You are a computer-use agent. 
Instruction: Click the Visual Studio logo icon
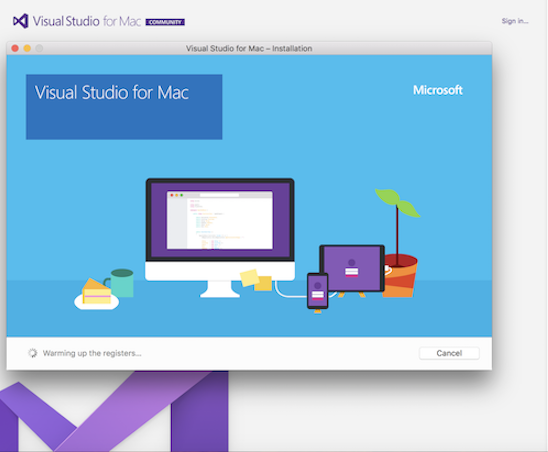tap(21, 21)
